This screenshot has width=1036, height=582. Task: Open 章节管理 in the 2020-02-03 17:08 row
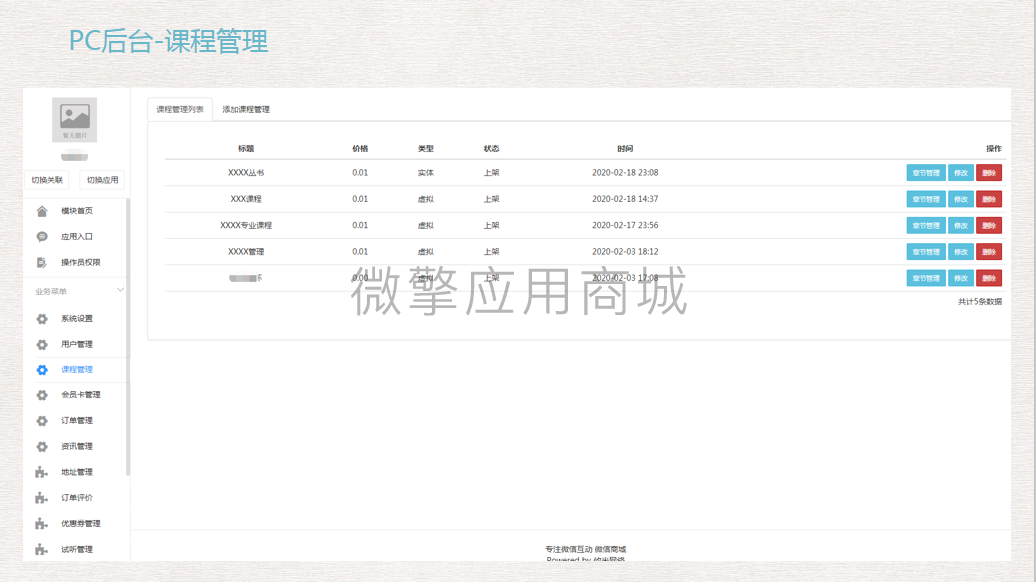(926, 278)
